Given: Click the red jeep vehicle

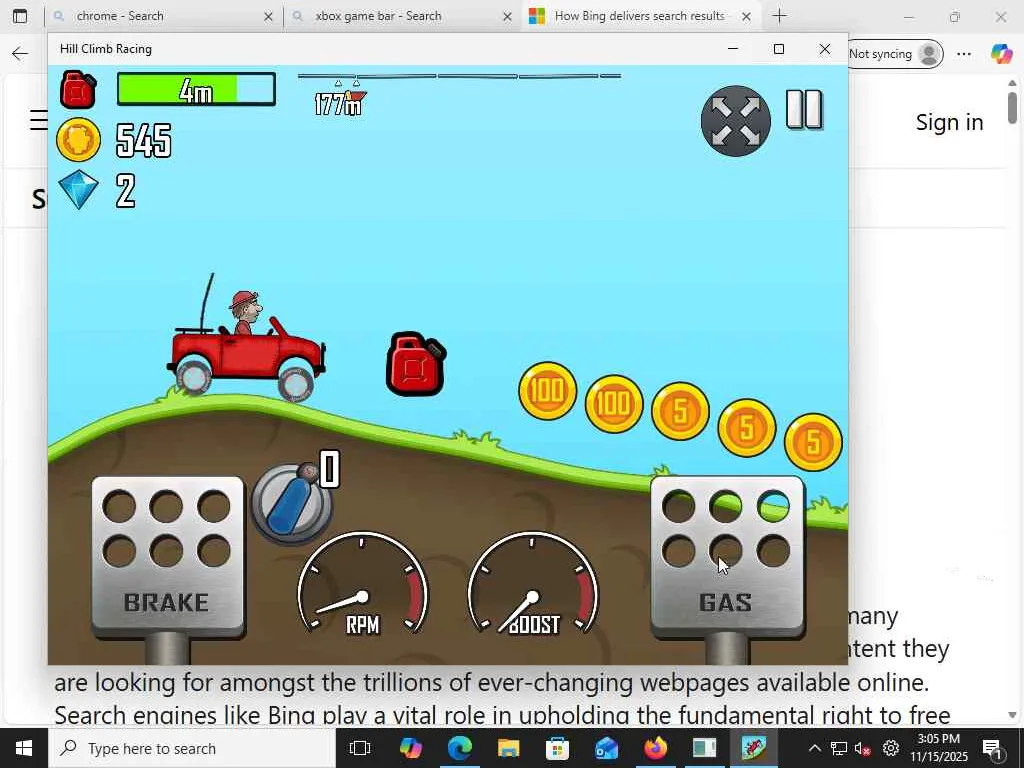Looking at the screenshot, I should pos(247,346).
